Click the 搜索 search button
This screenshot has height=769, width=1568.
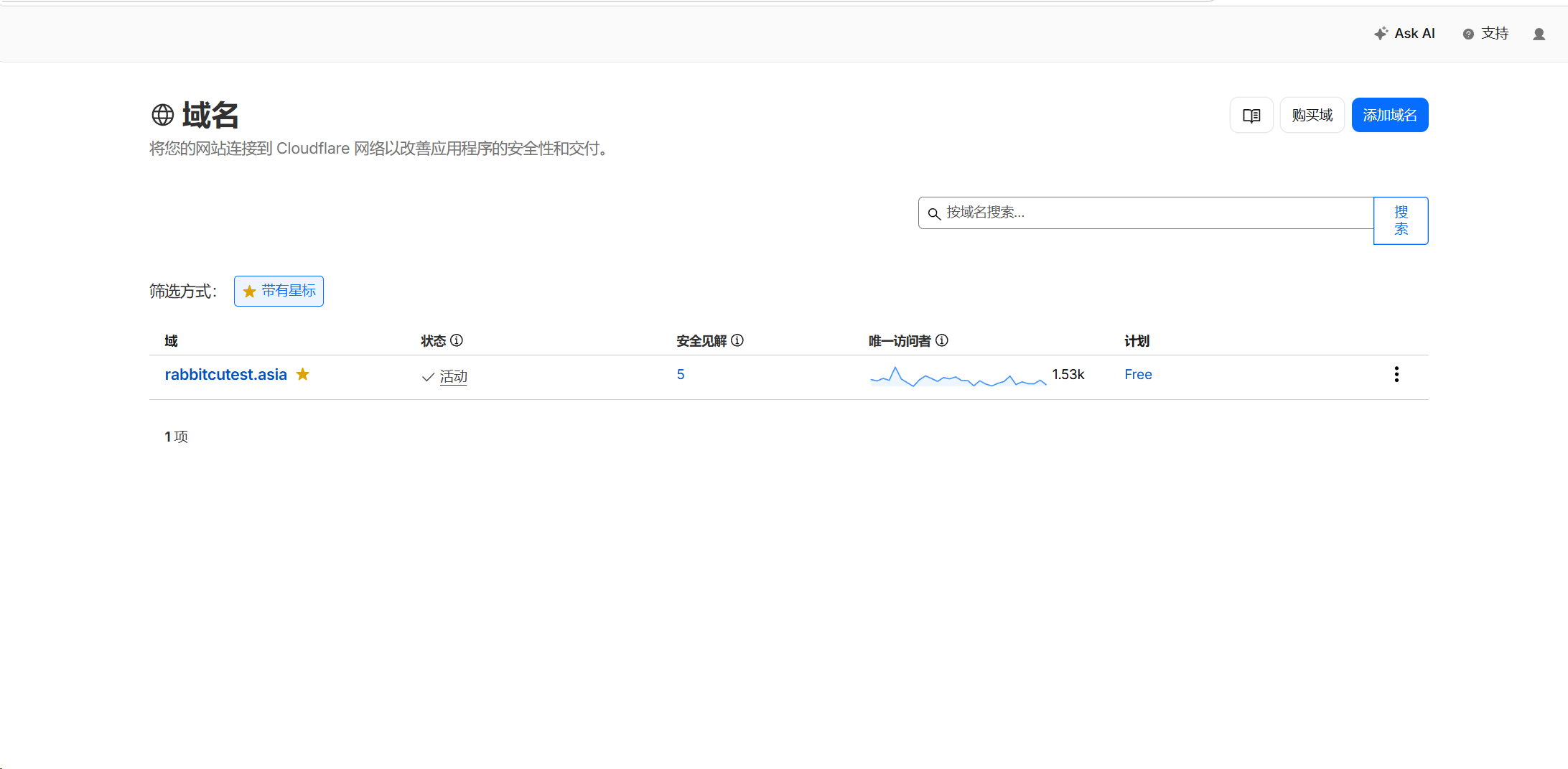(x=1400, y=220)
